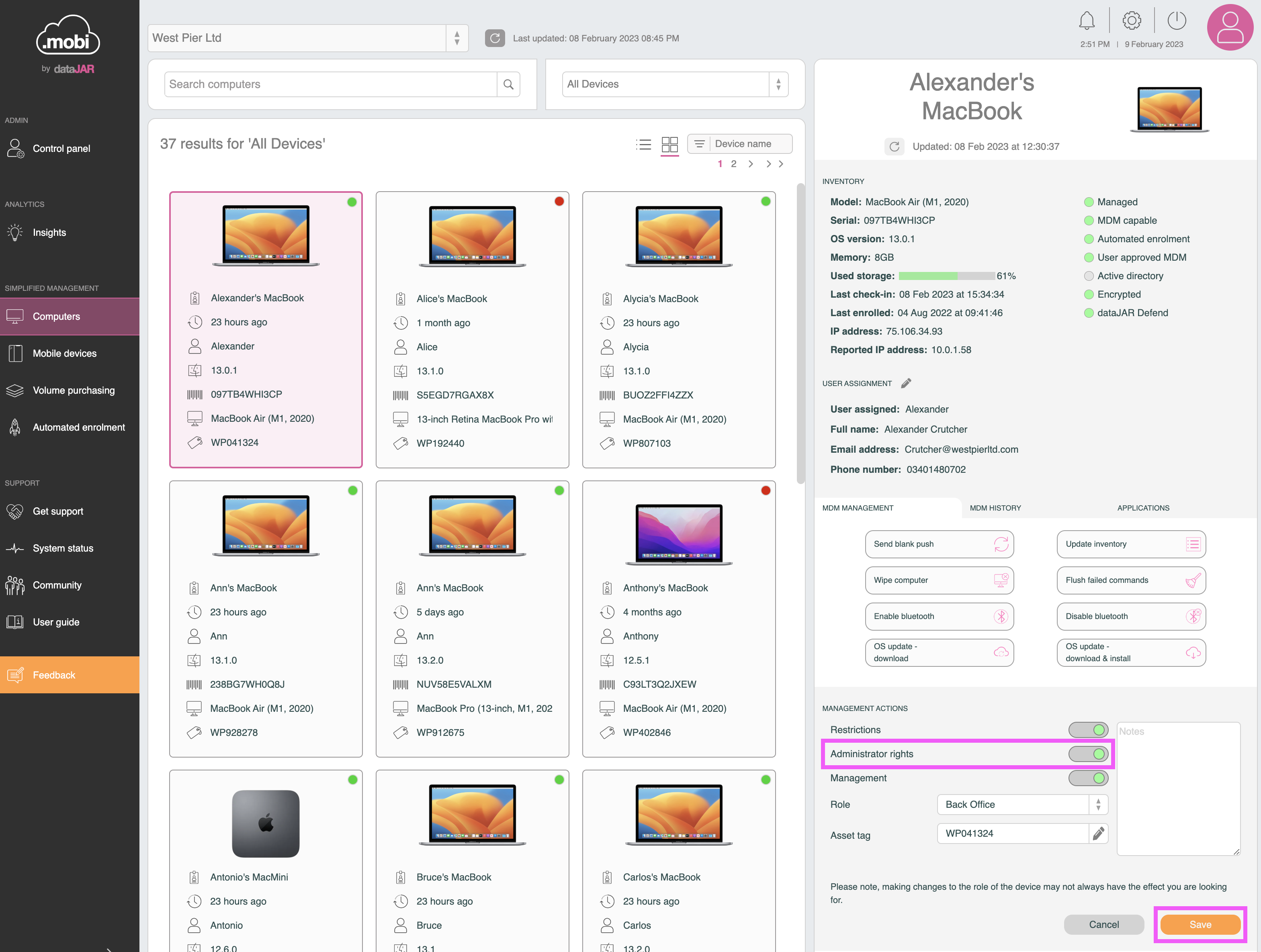The width and height of the screenshot is (1261, 952).
Task: Open the Community page
Action: click(70, 585)
